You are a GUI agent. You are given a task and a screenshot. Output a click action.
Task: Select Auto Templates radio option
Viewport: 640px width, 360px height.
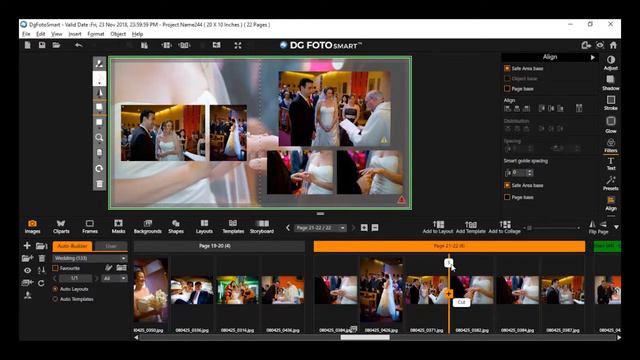point(55,299)
